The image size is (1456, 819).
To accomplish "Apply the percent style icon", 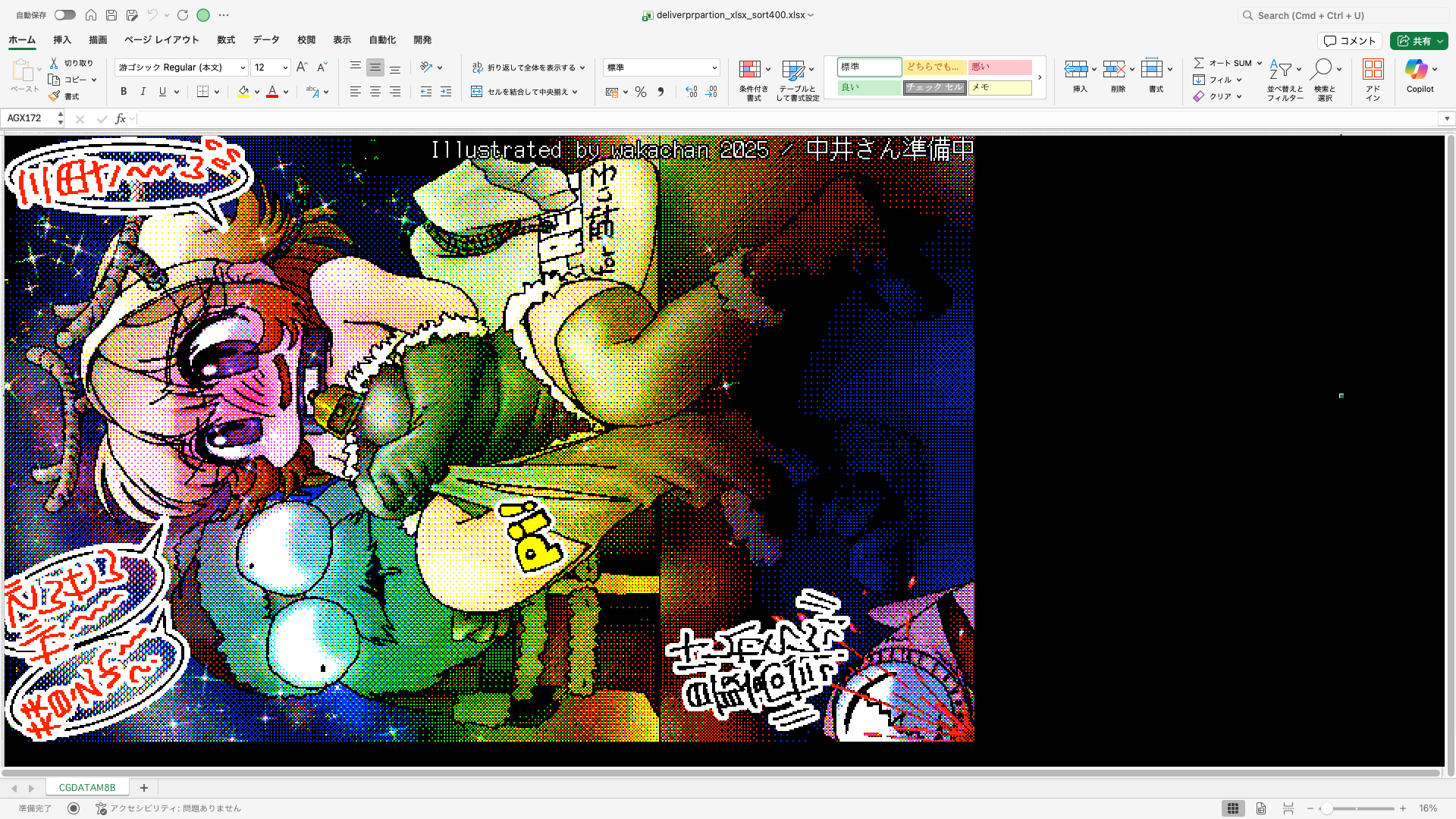I will (641, 92).
